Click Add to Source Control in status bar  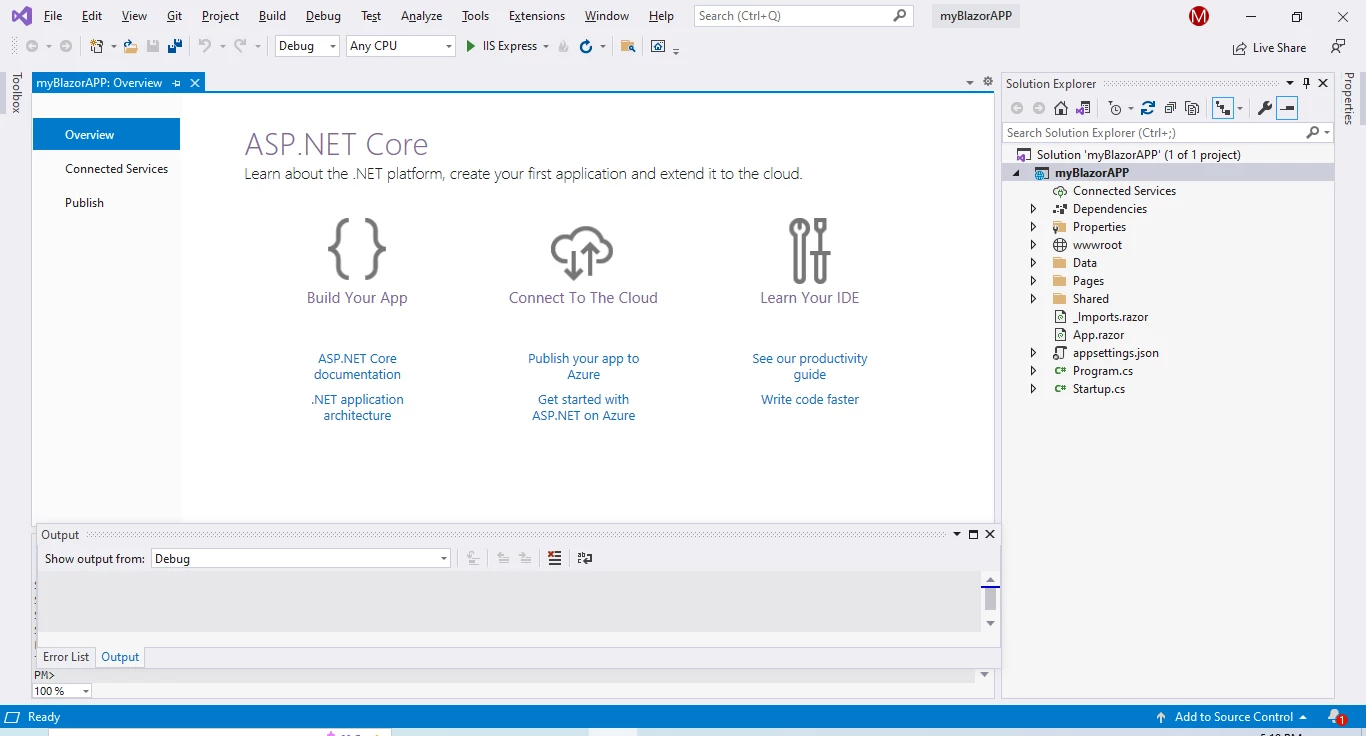[1233, 717]
